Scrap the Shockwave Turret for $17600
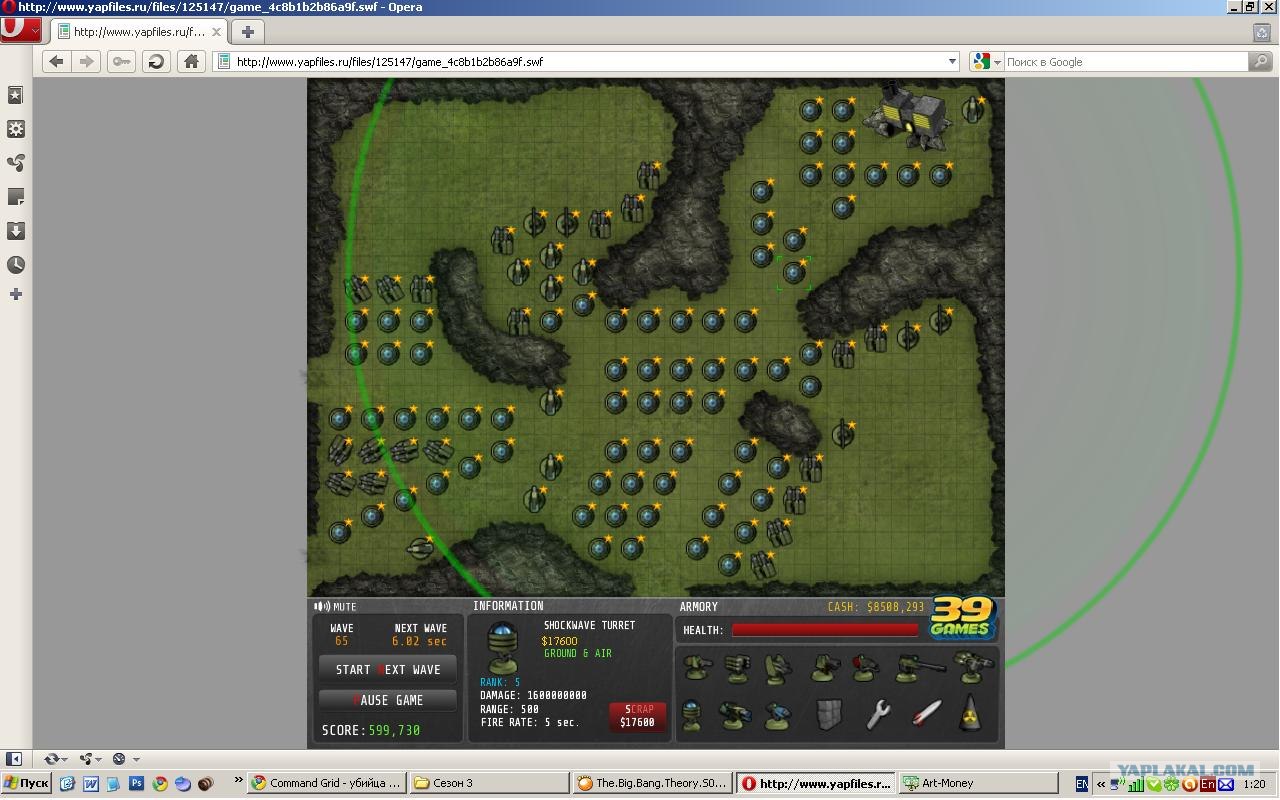The height and width of the screenshot is (800, 1280). pyautogui.click(x=638, y=716)
